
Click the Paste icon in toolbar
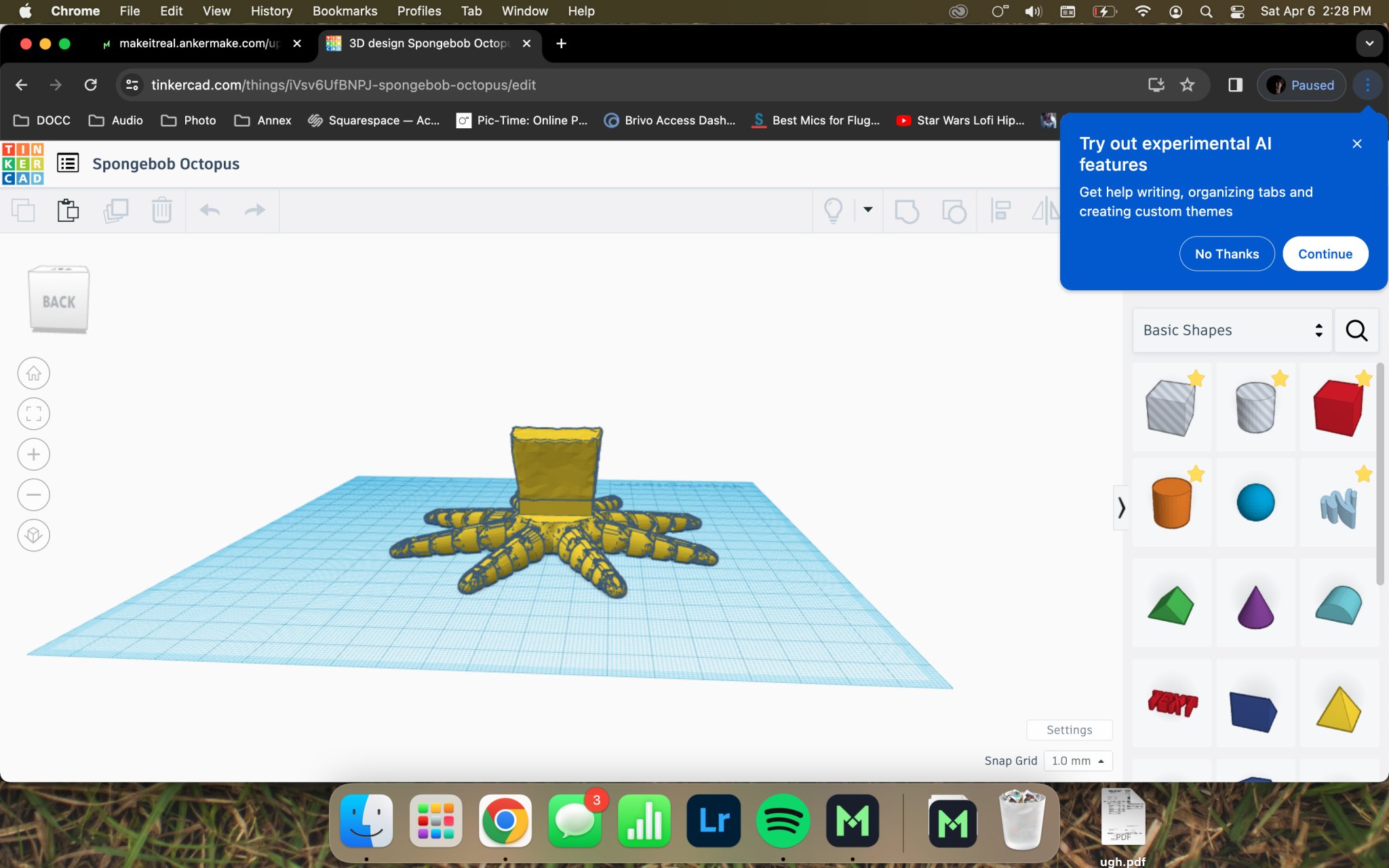[68, 210]
